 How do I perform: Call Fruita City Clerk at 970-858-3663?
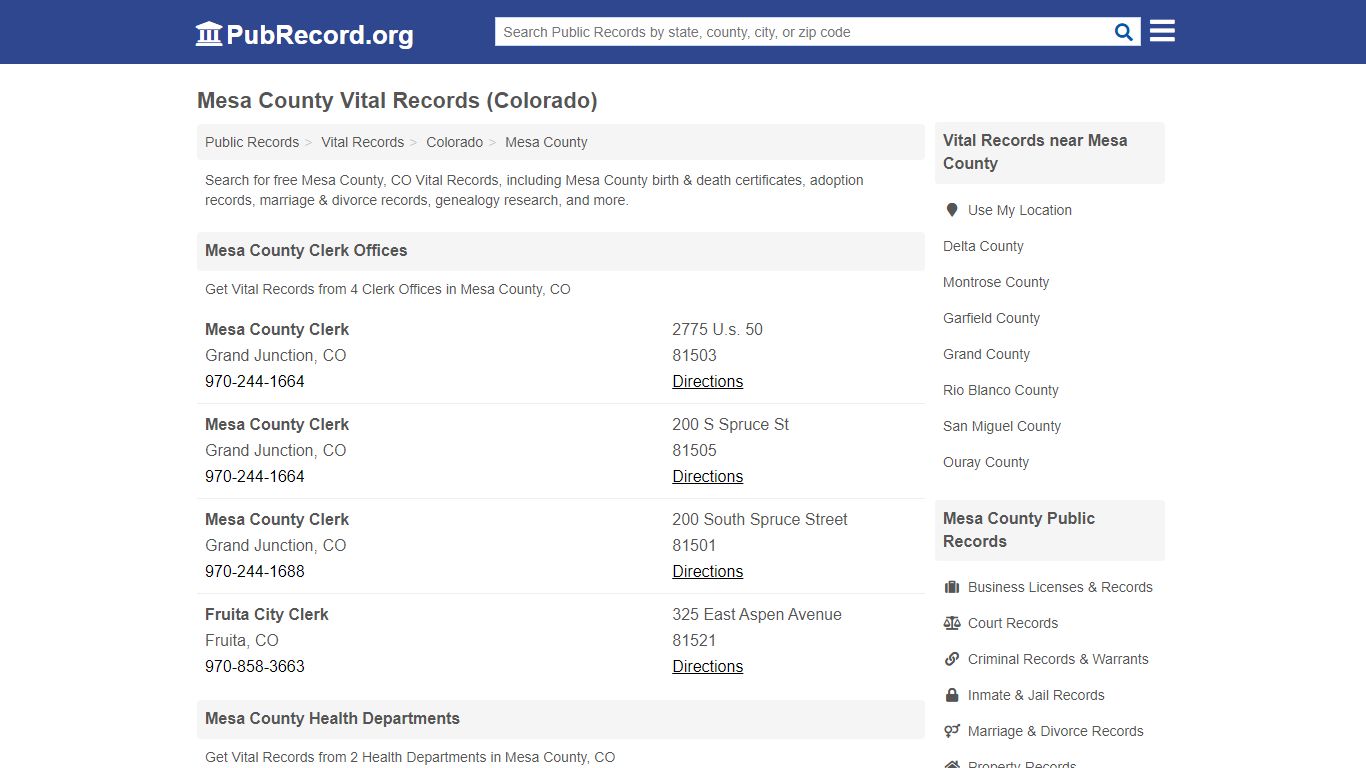click(x=255, y=666)
